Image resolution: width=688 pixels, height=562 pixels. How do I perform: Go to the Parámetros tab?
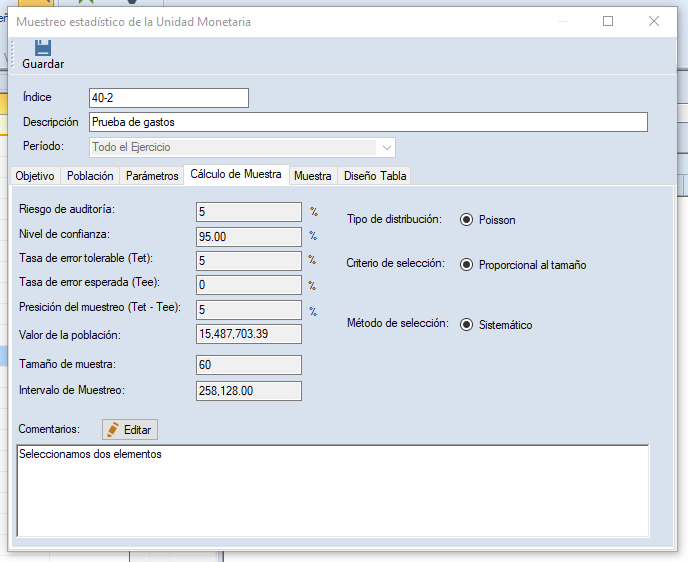pyautogui.click(x=152, y=176)
